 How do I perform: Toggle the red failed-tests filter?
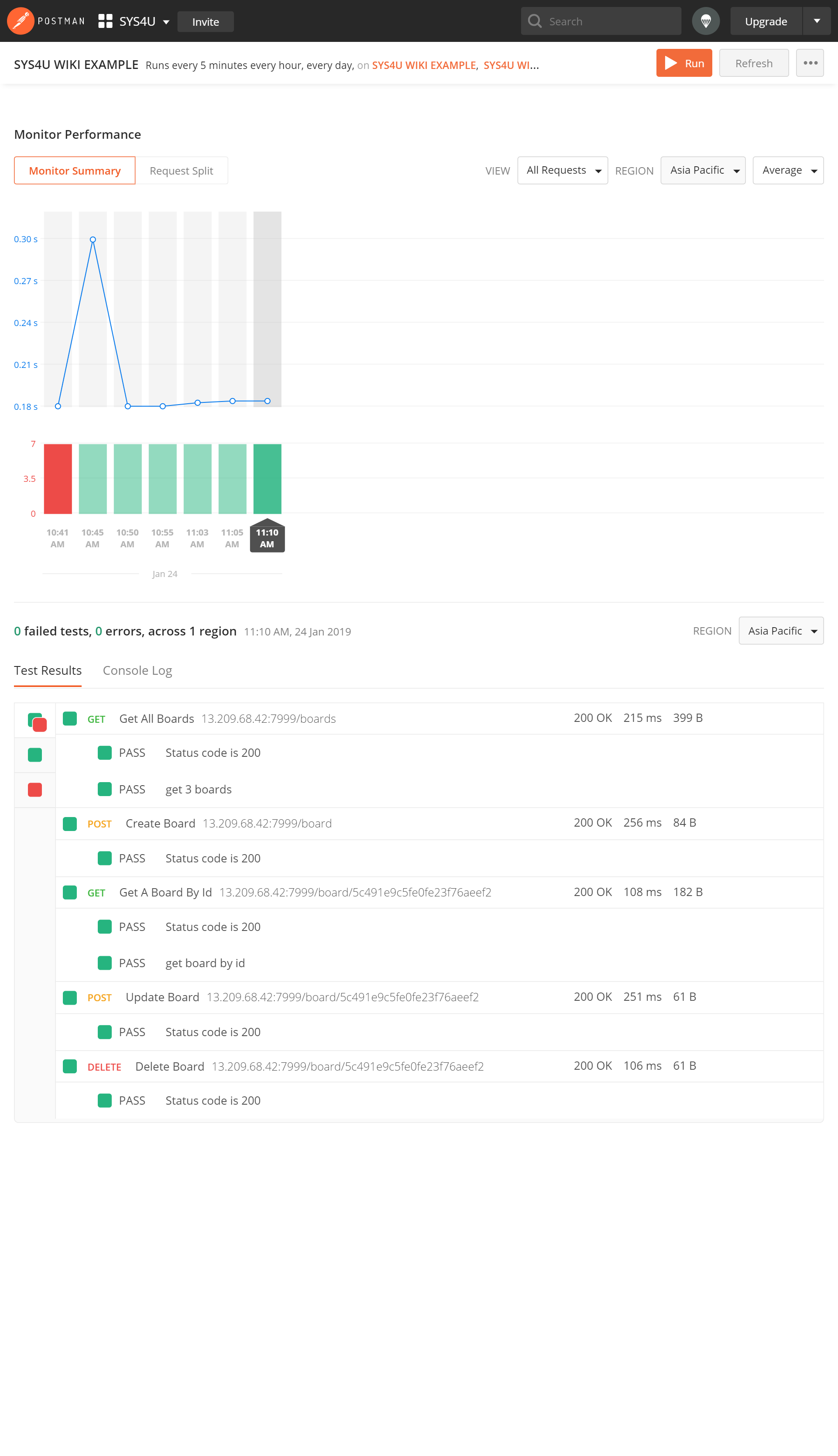click(35, 790)
